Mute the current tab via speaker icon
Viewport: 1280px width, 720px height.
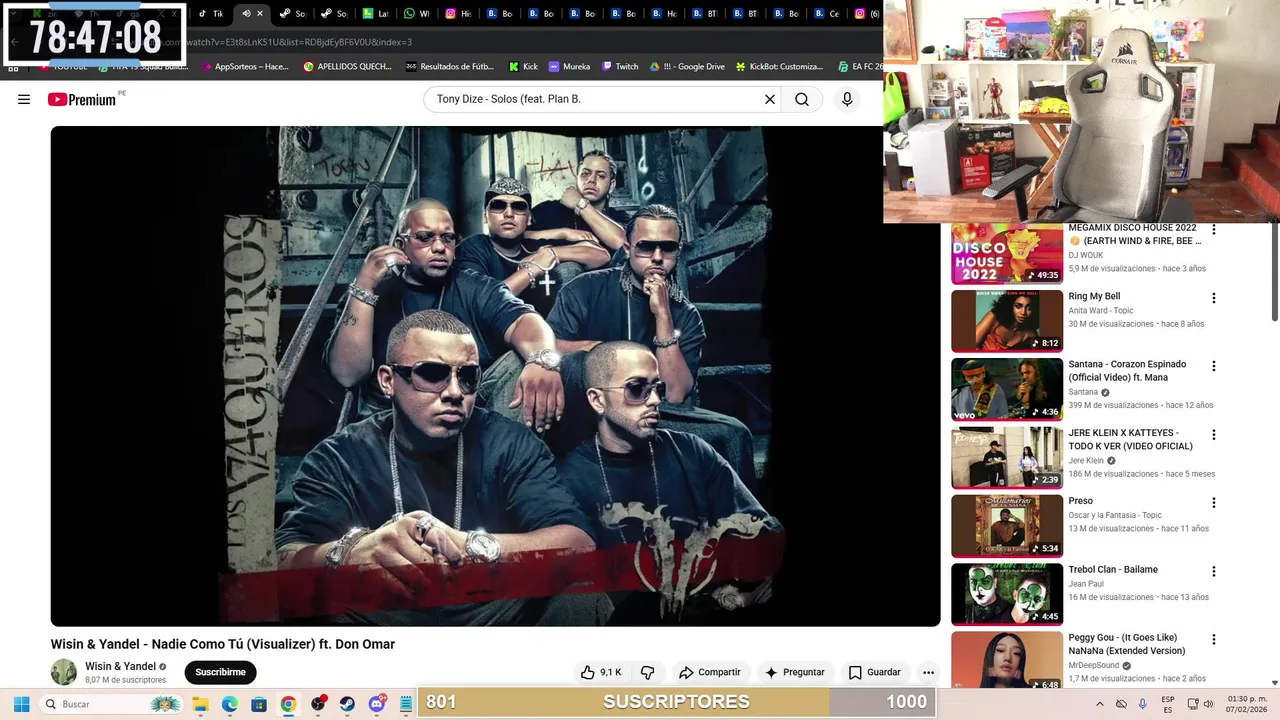coord(246,13)
